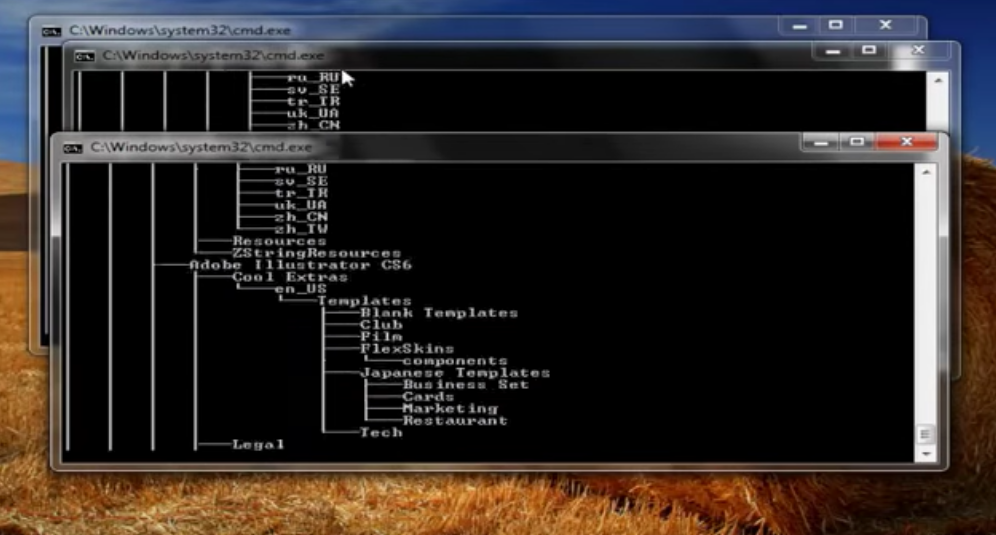The height and width of the screenshot is (535, 996).
Task: Click the scrollbar thumb in the front cmd window
Action: click(925, 435)
